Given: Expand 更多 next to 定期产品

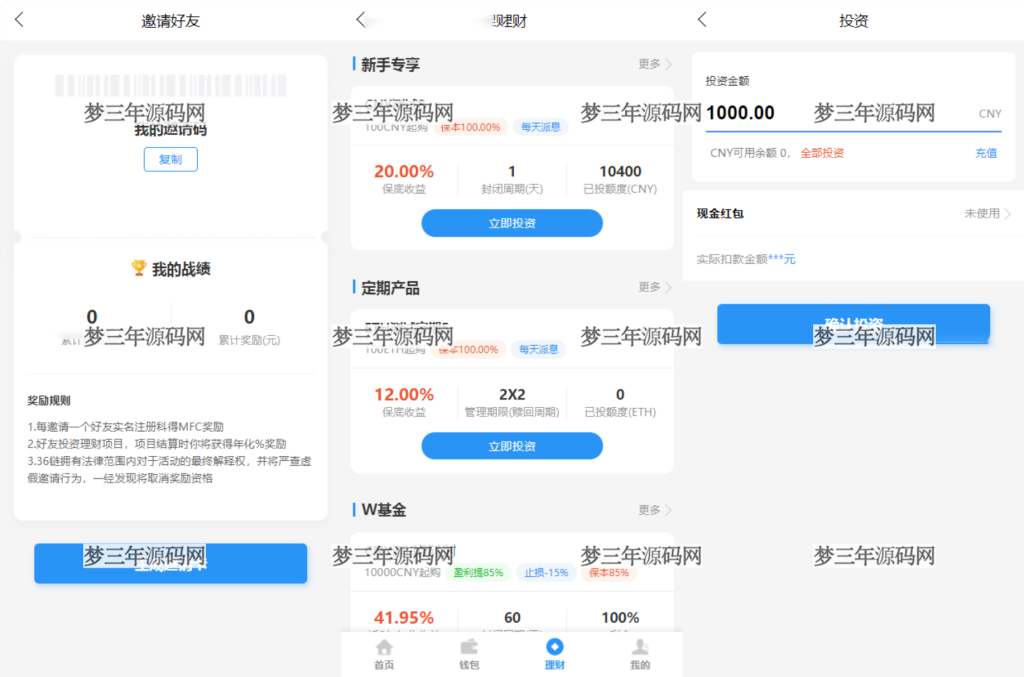Looking at the screenshot, I should tap(650, 287).
